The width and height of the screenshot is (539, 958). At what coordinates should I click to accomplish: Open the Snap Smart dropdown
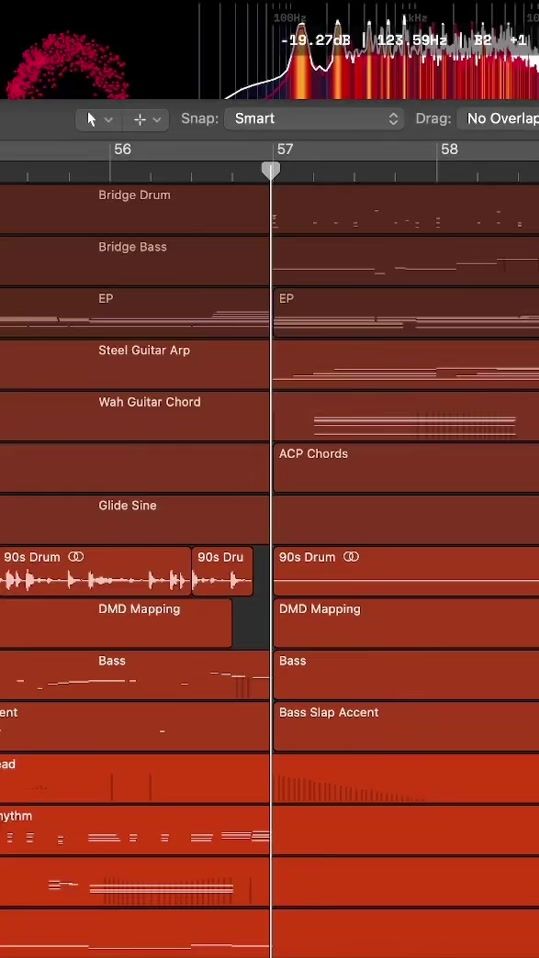click(314, 119)
